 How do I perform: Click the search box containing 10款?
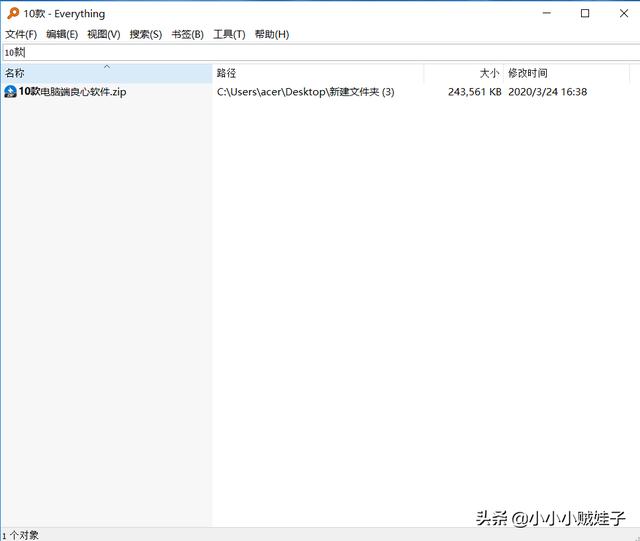(x=321, y=52)
